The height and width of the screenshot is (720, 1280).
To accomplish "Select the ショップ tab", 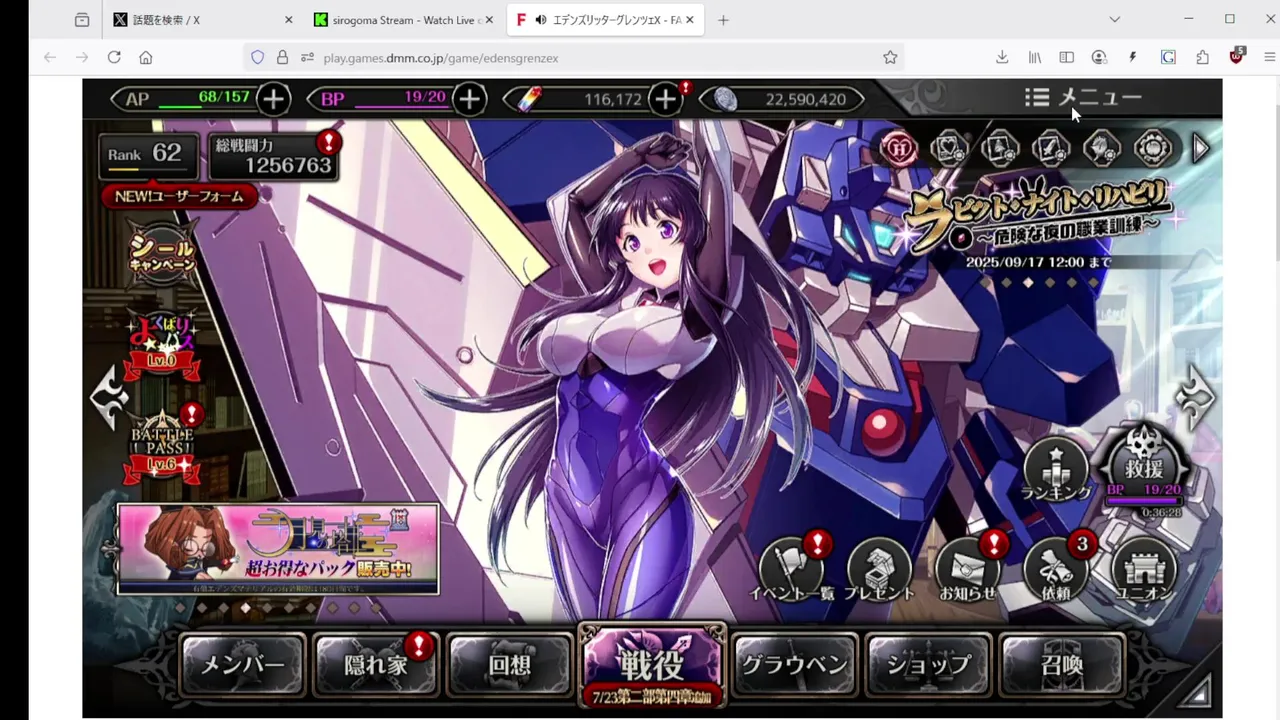I will tap(929, 664).
